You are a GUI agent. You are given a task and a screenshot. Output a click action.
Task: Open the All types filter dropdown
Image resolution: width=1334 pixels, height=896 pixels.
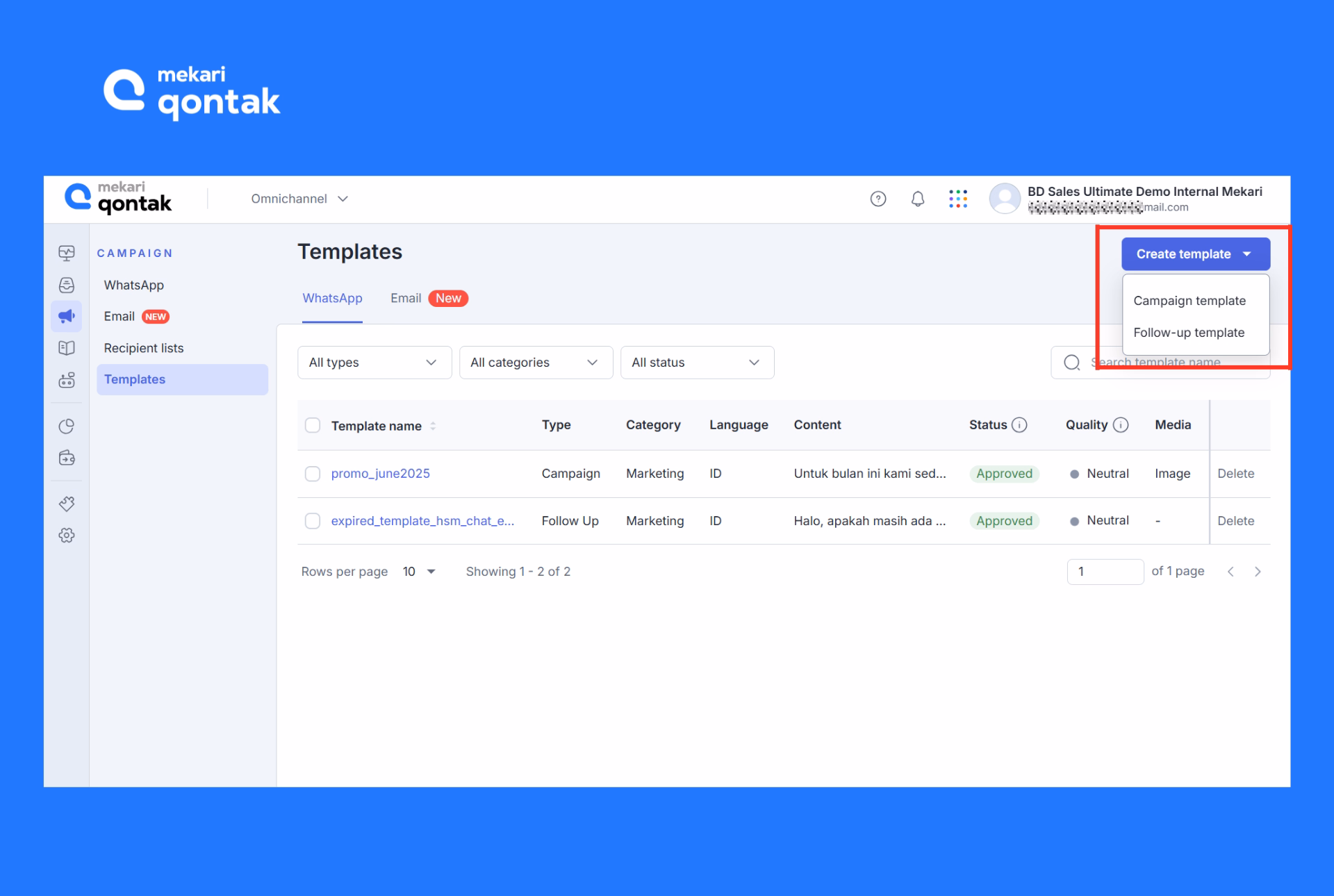(374, 363)
